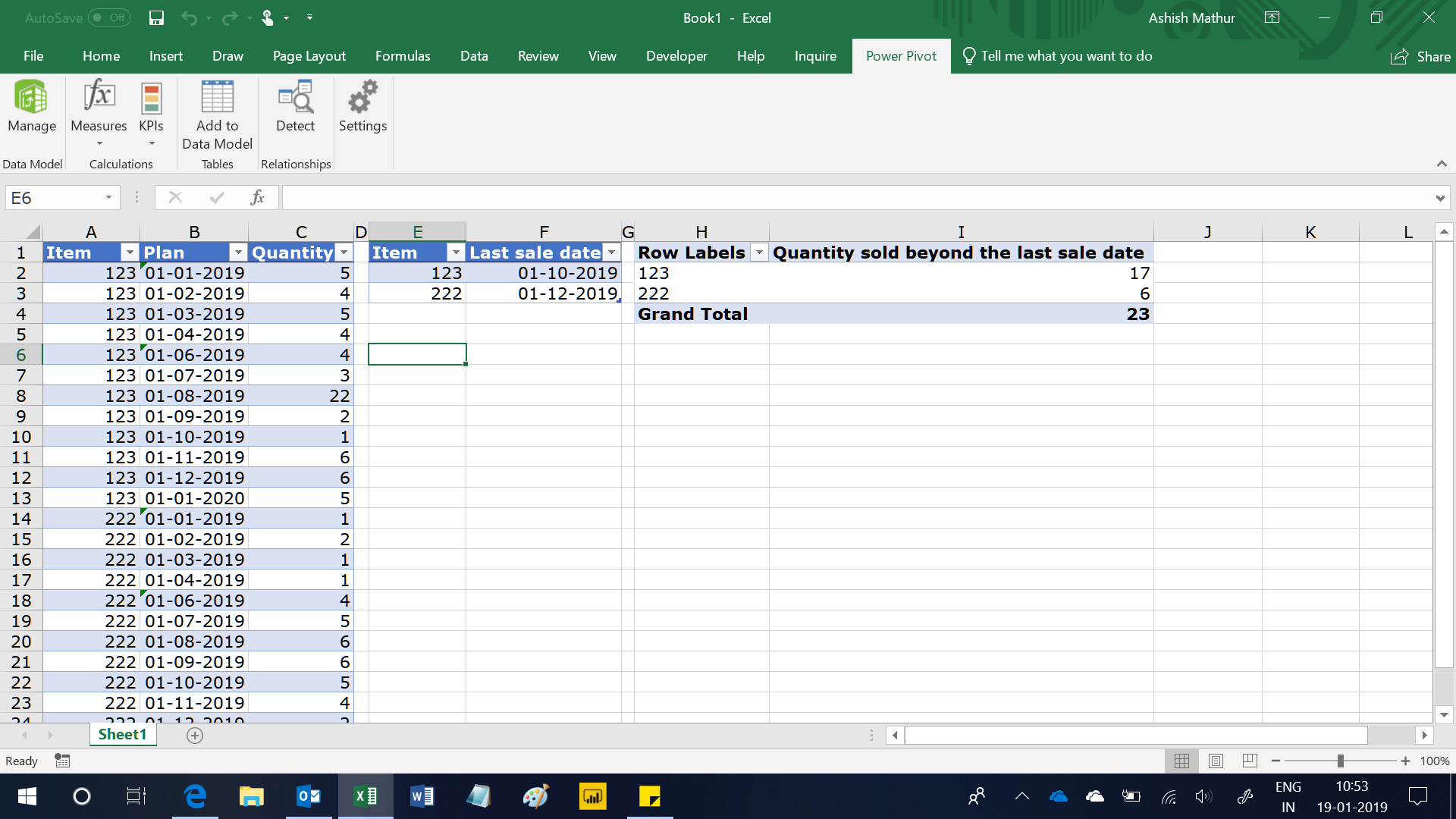This screenshot has height=819, width=1456.
Task: Open the Last sale date filter dropdown
Action: tap(611, 253)
